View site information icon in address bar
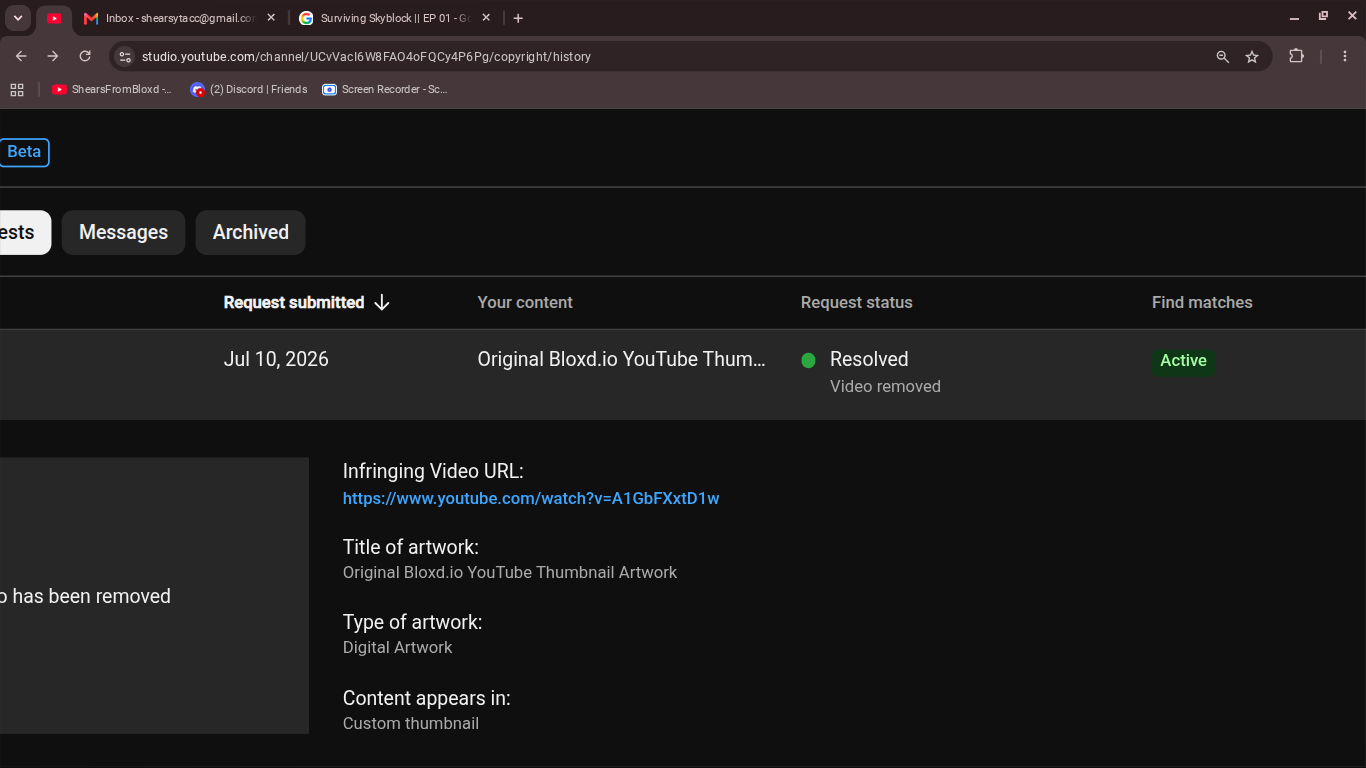 [125, 57]
